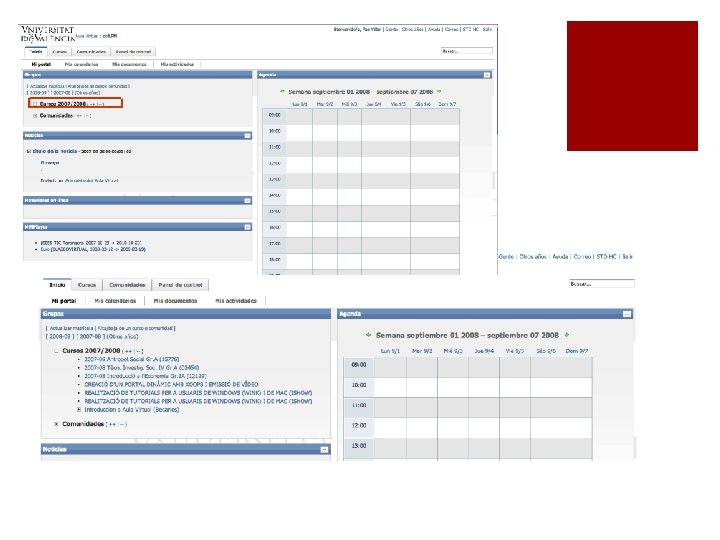Open Cursos tab in enlarged view
Screen dimensions: 720x540
pyautogui.click(x=87, y=285)
